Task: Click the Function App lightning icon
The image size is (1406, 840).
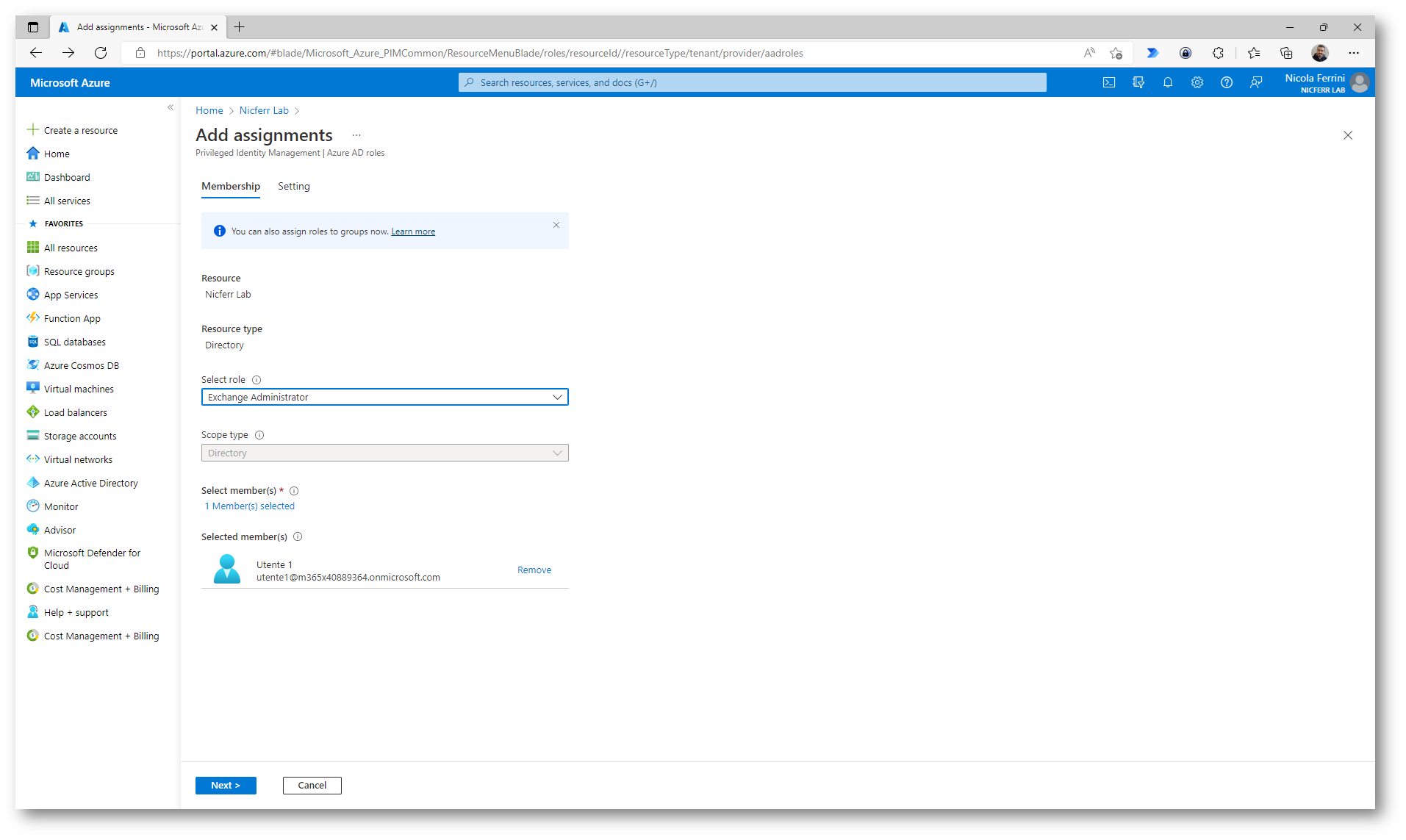Action: [x=33, y=318]
